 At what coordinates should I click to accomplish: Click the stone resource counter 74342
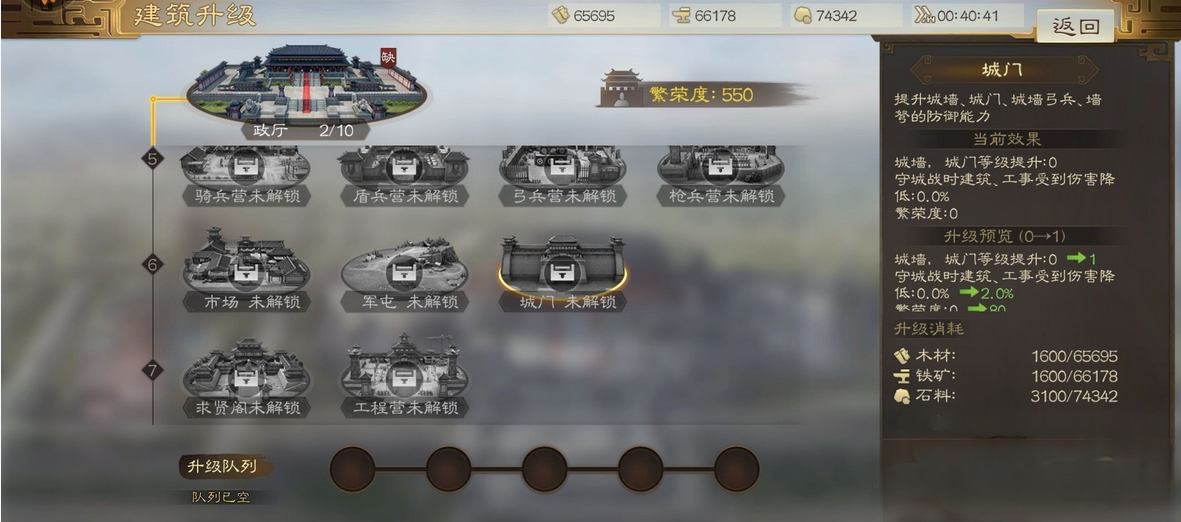point(847,16)
